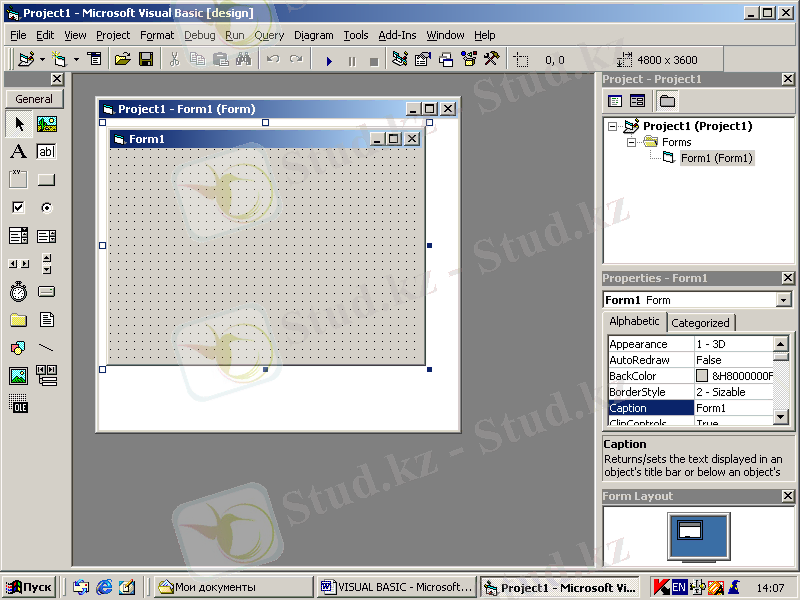Select the Line control tool

[x=46, y=348]
